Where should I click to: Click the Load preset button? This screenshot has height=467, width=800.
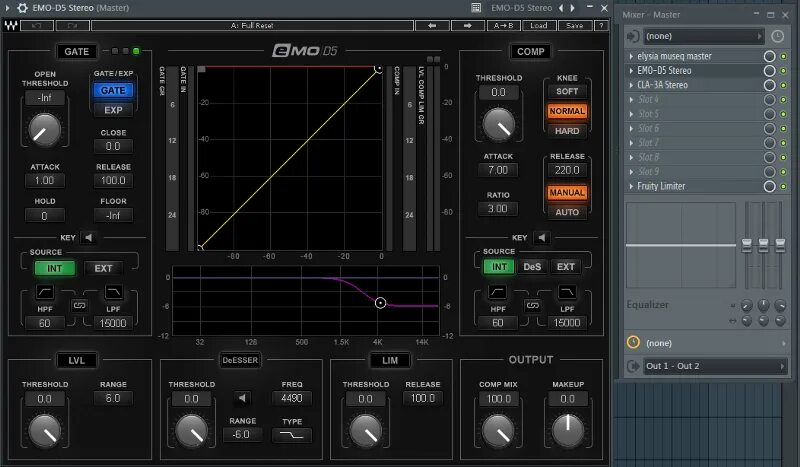539,26
